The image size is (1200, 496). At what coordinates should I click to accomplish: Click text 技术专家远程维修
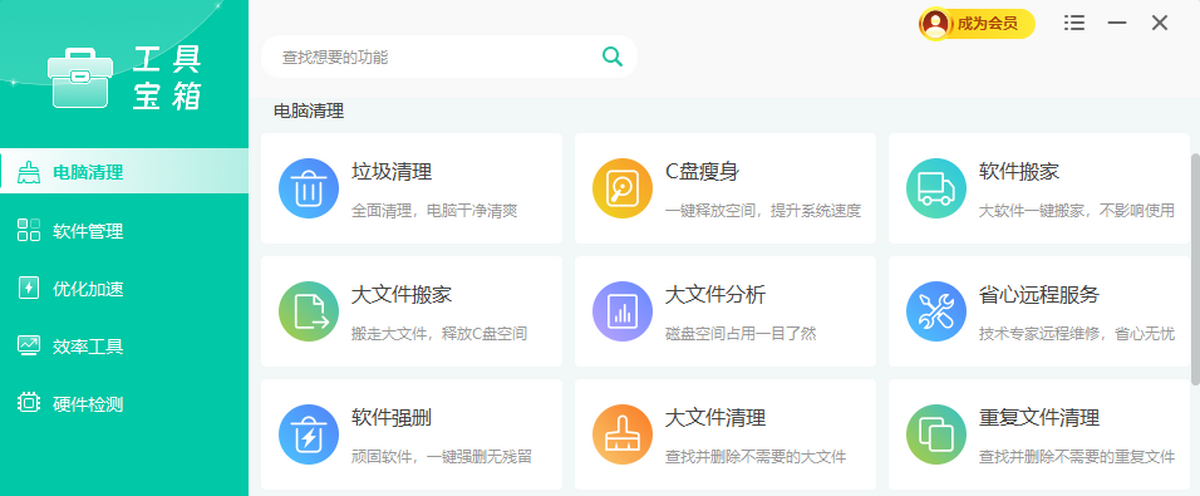(1039, 334)
